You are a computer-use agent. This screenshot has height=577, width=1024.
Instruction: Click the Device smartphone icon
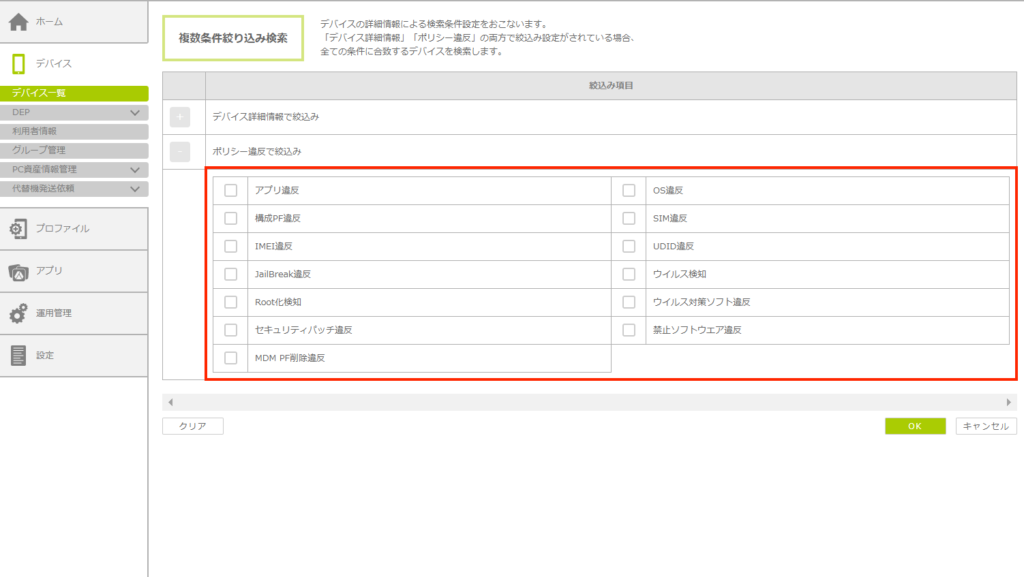point(18,64)
